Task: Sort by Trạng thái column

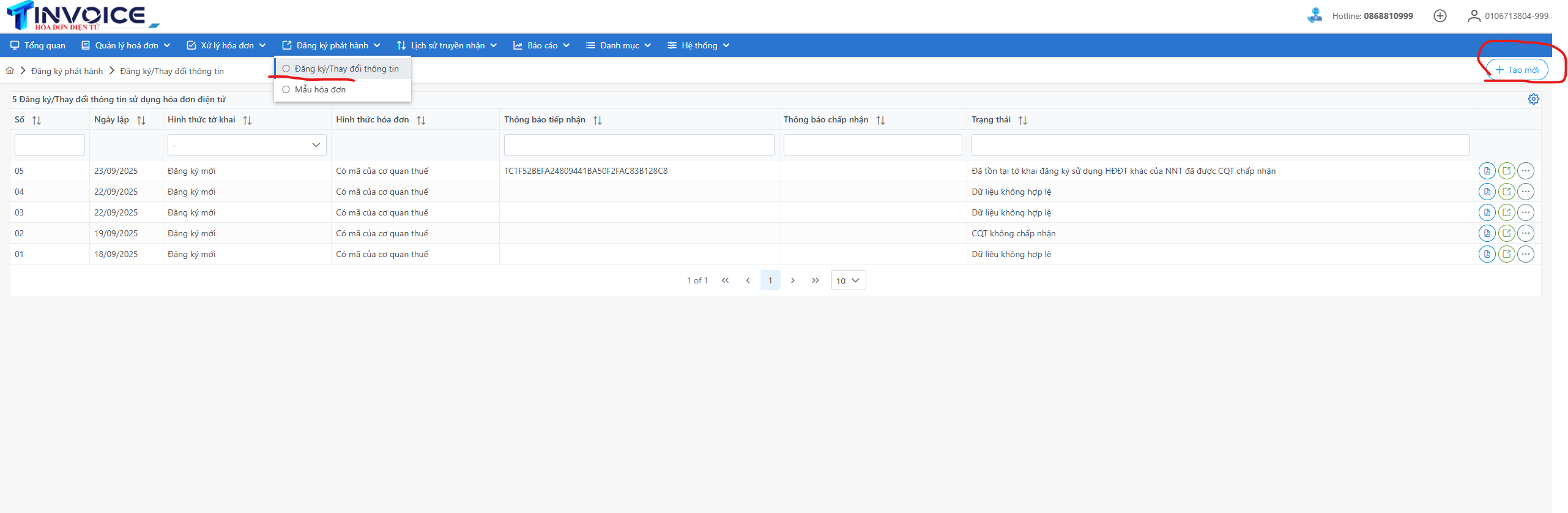Action: click(1023, 120)
